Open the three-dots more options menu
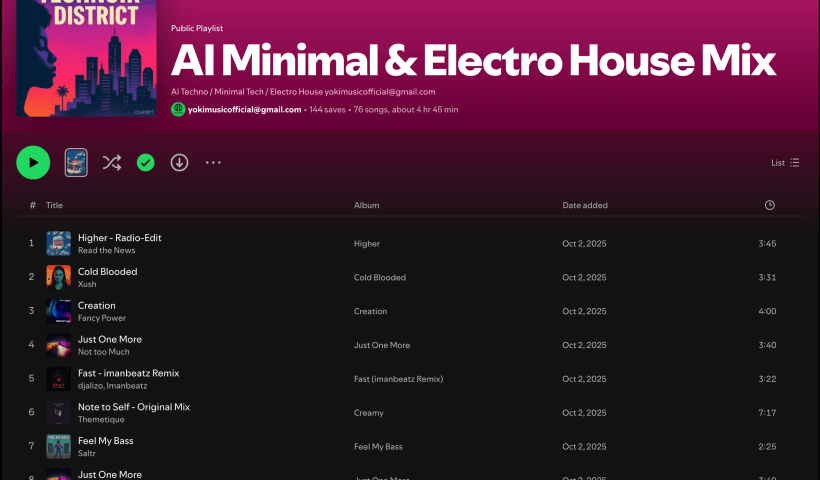Image resolution: width=820 pixels, height=480 pixels. coord(213,162)
